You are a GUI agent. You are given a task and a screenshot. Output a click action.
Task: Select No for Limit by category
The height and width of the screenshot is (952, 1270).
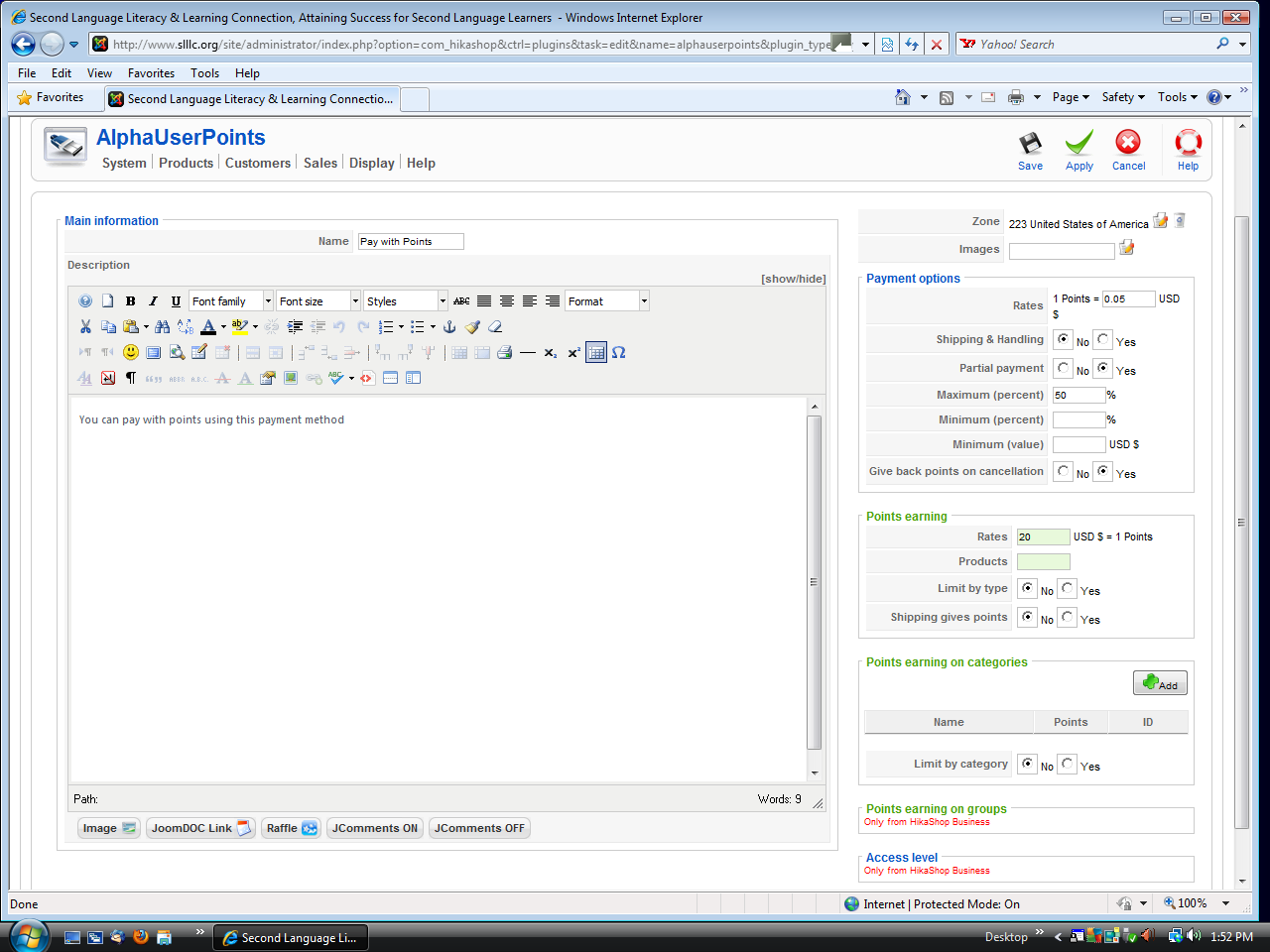(x=1028, y=764)
